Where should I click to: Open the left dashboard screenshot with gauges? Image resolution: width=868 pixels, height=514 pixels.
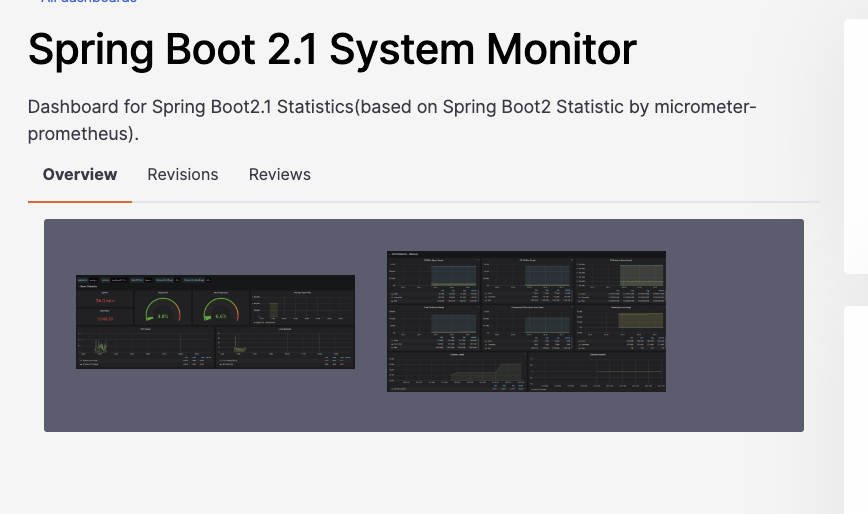coord(215,321)
